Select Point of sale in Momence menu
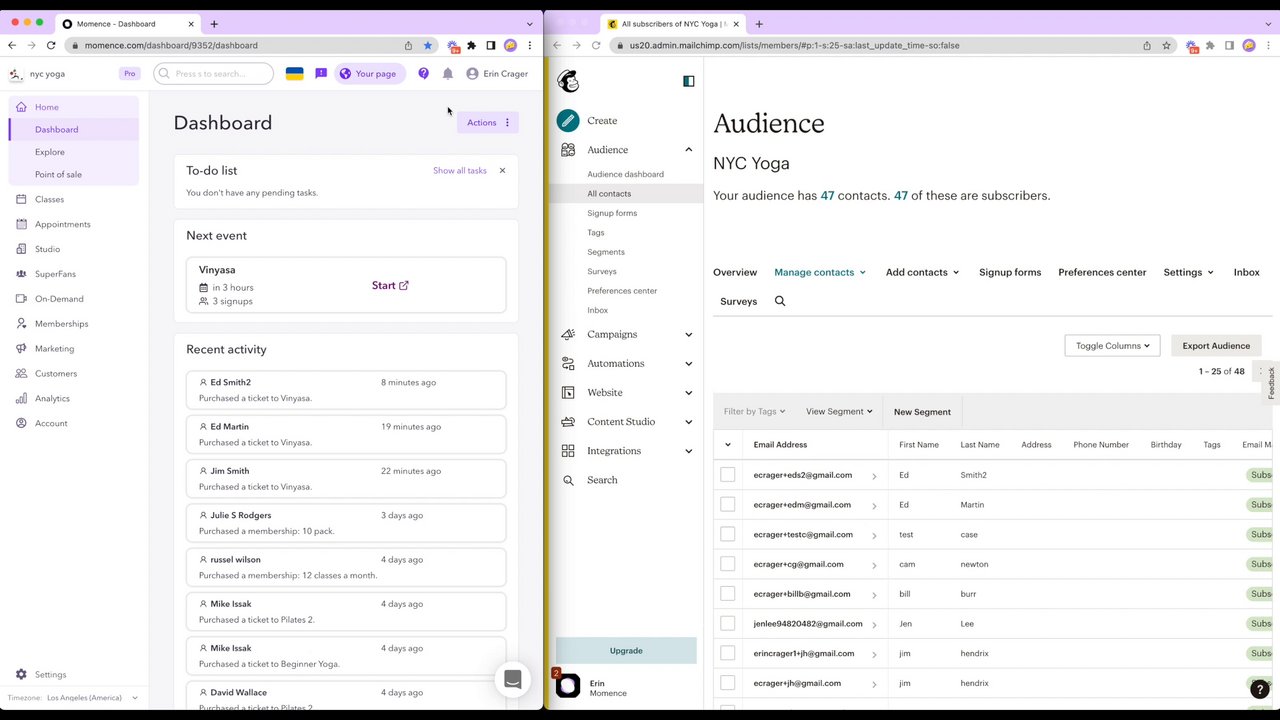The width and height of the screenshot is (1280, 720). 59,174
